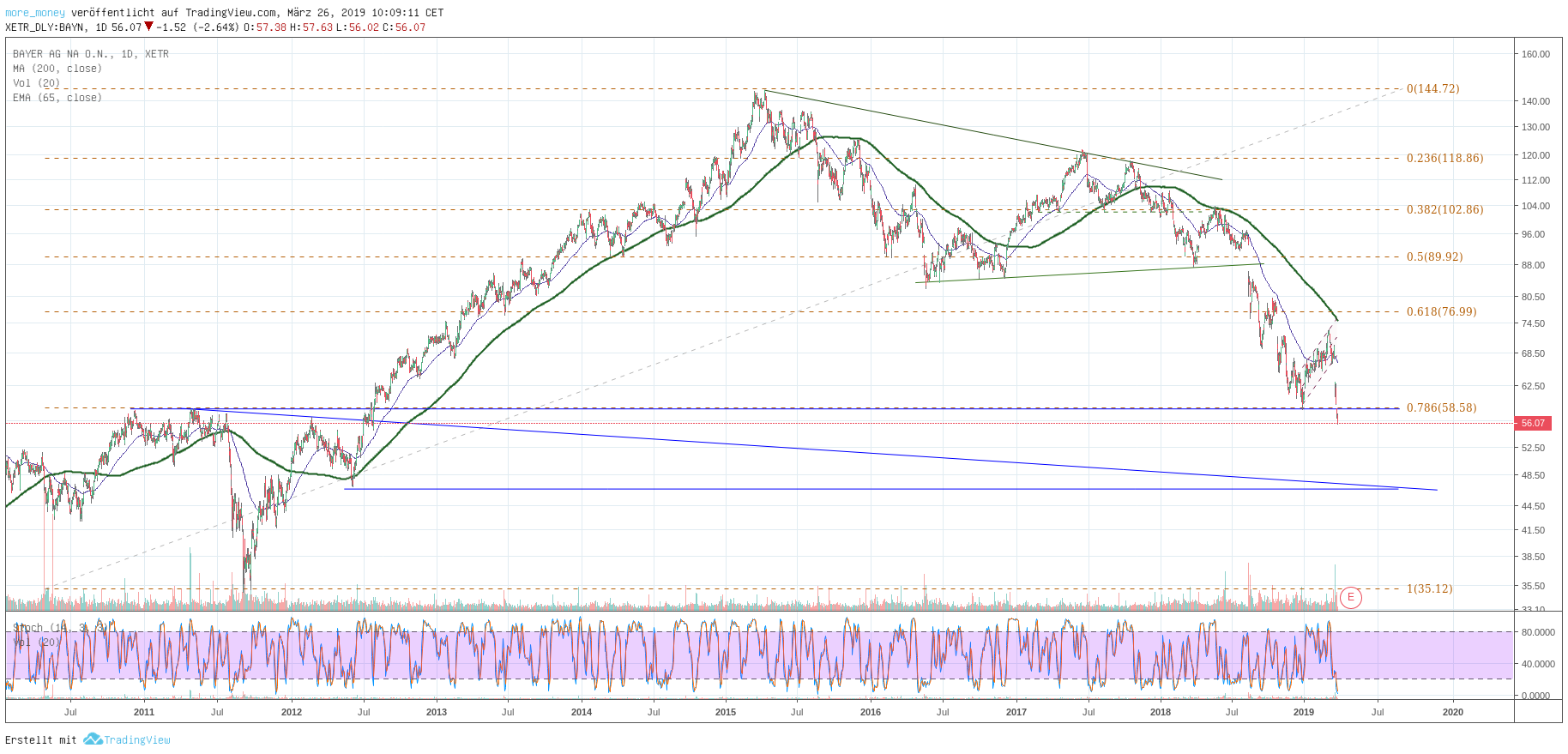The image size is (1568, 754).
Task: Click the 2014 label on time axis
Action: pos(582,712)
